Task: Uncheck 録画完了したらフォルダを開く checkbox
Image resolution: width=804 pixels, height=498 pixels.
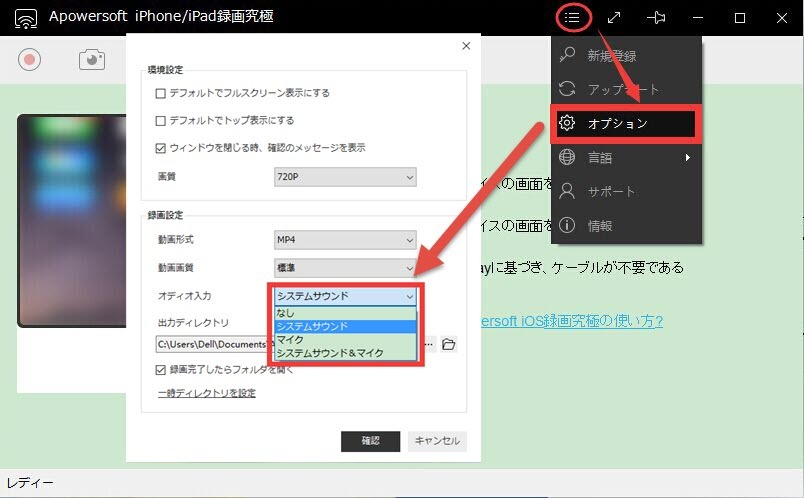Action: tap(161, 369)
